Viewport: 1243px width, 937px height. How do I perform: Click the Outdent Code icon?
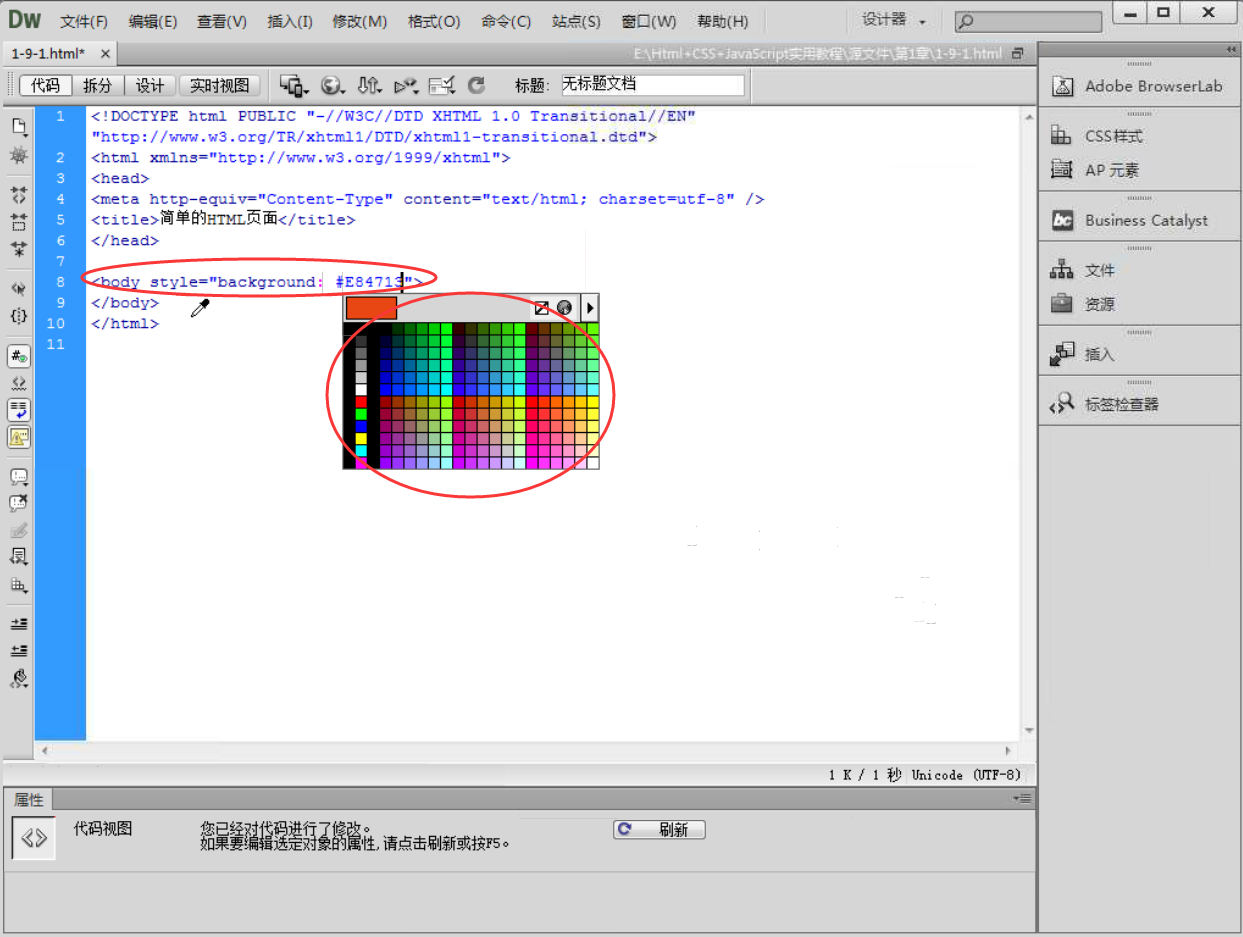pyautogui.click(x=19, y=650)
